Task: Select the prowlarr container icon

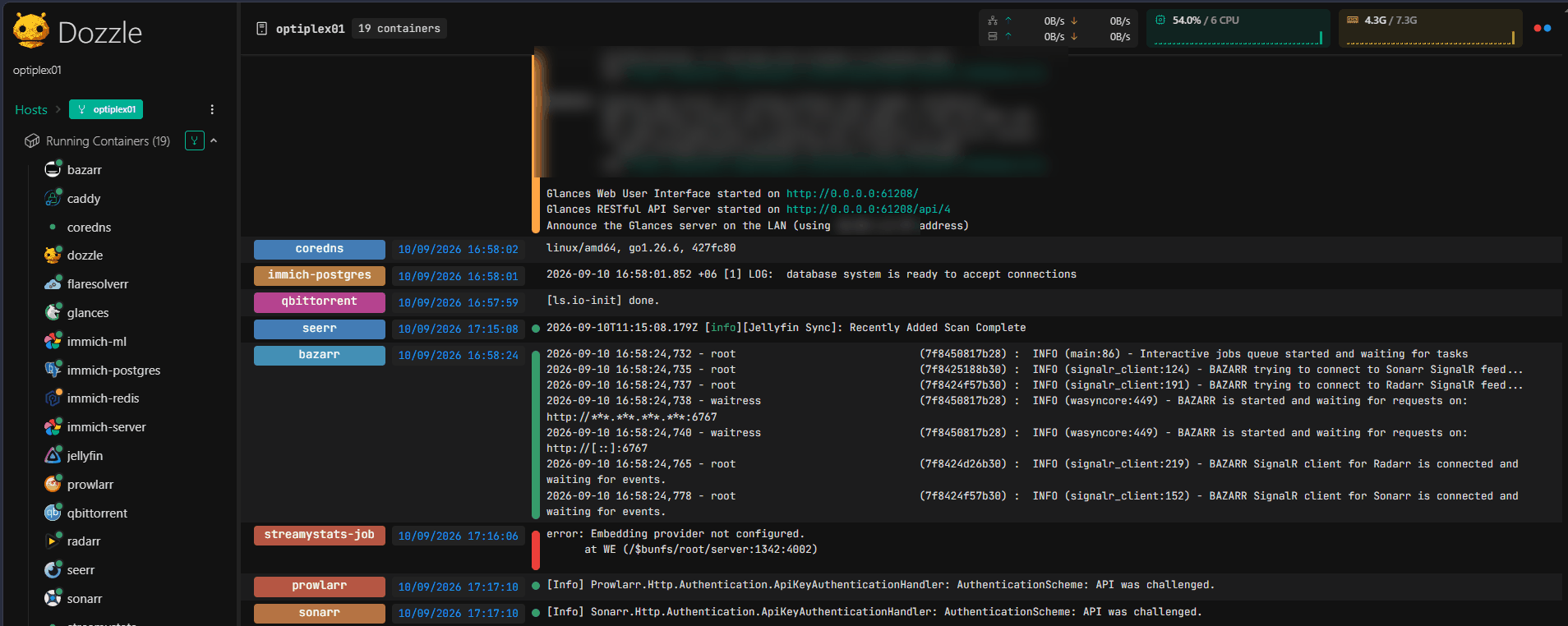Action: [53, 484]
